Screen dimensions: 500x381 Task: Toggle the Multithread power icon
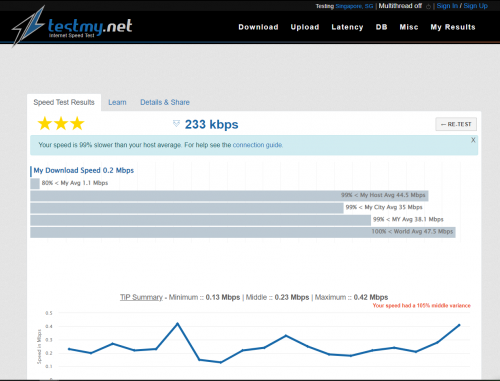[x=428, y=6]
